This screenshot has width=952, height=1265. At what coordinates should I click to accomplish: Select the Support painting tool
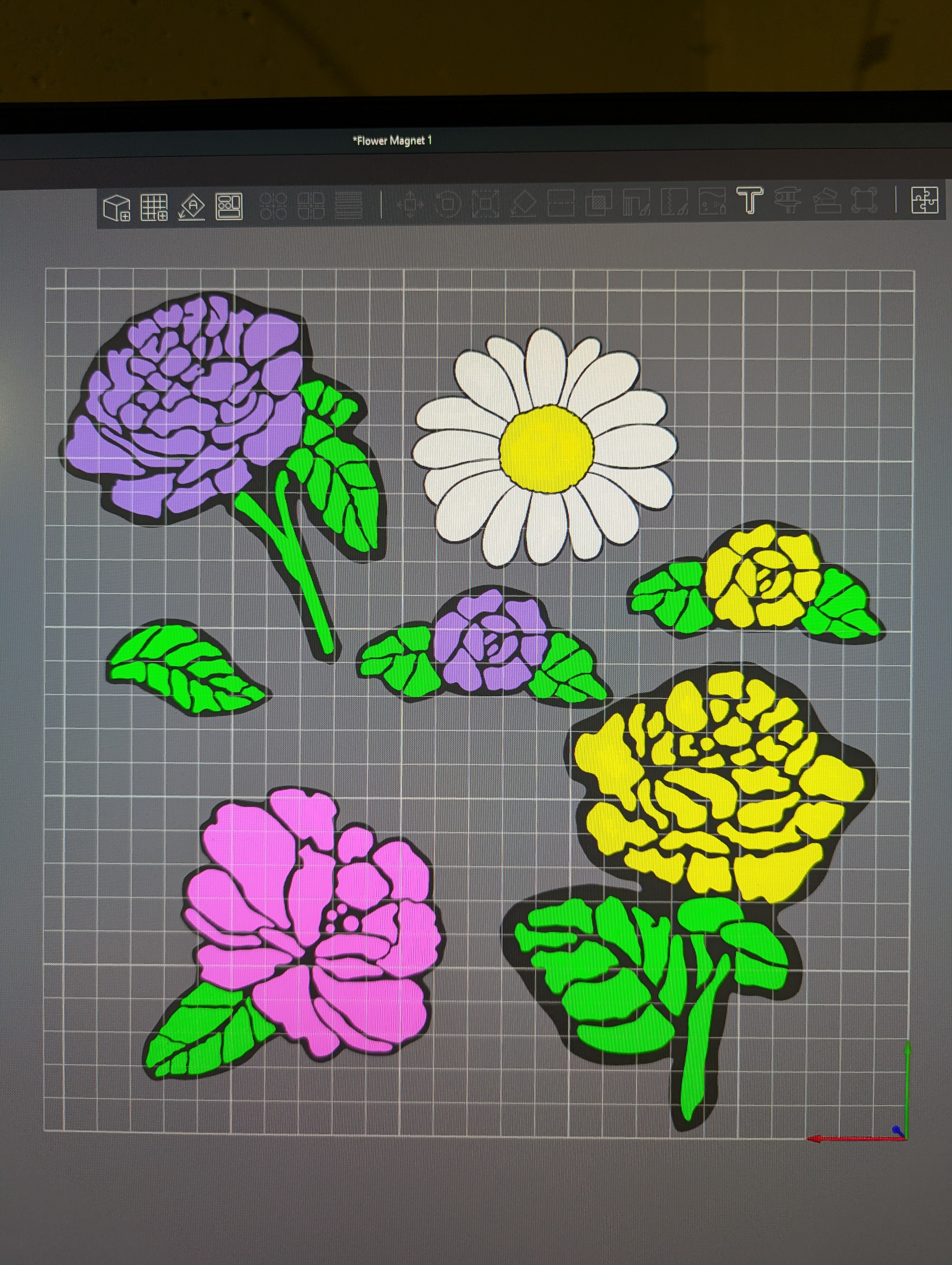pyautogui.click(x=637, y=202)
